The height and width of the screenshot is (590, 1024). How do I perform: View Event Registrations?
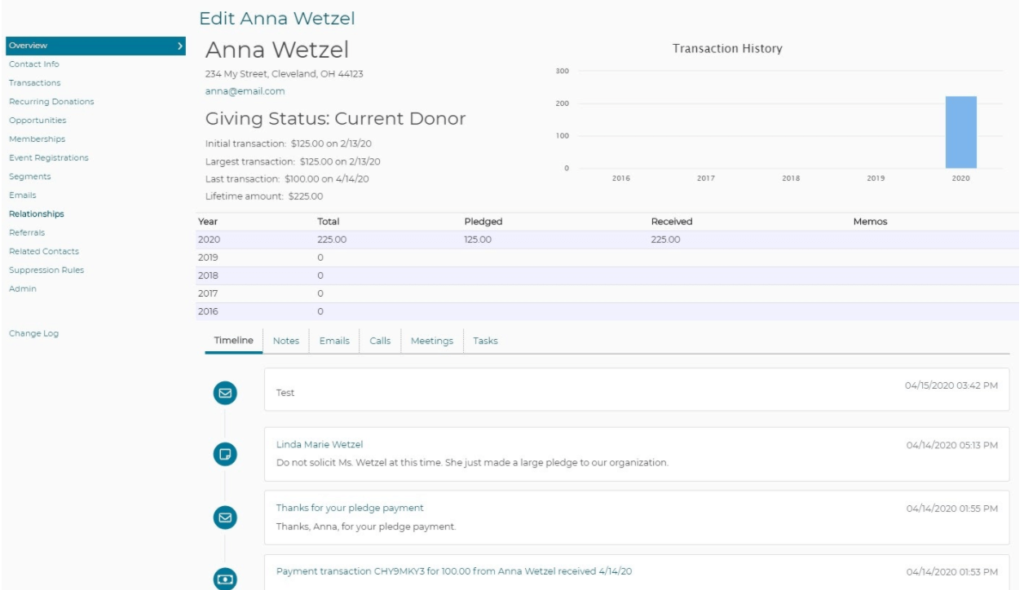pos(48,157)
